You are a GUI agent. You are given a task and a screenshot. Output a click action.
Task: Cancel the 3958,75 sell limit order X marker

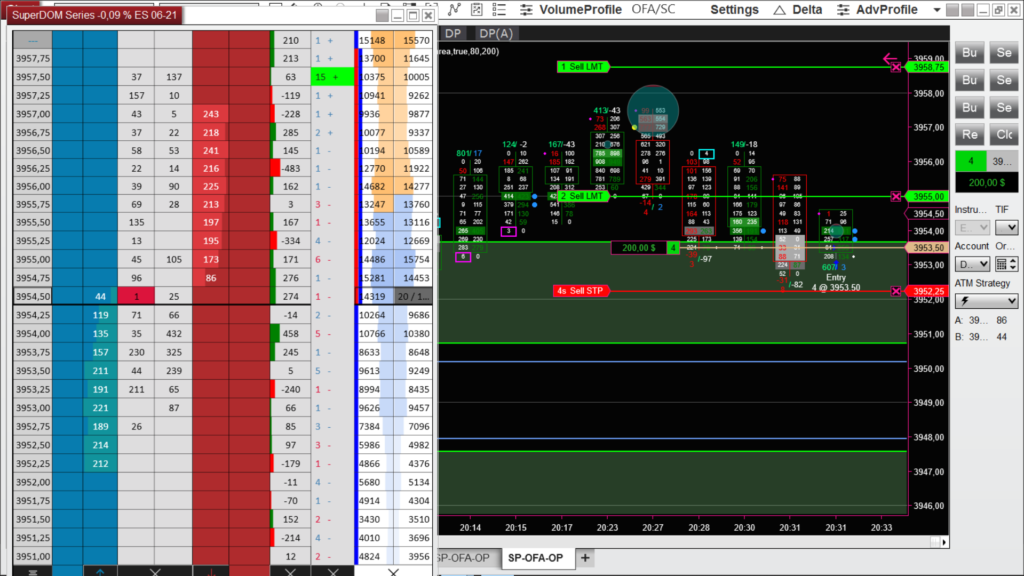[896, 67]
